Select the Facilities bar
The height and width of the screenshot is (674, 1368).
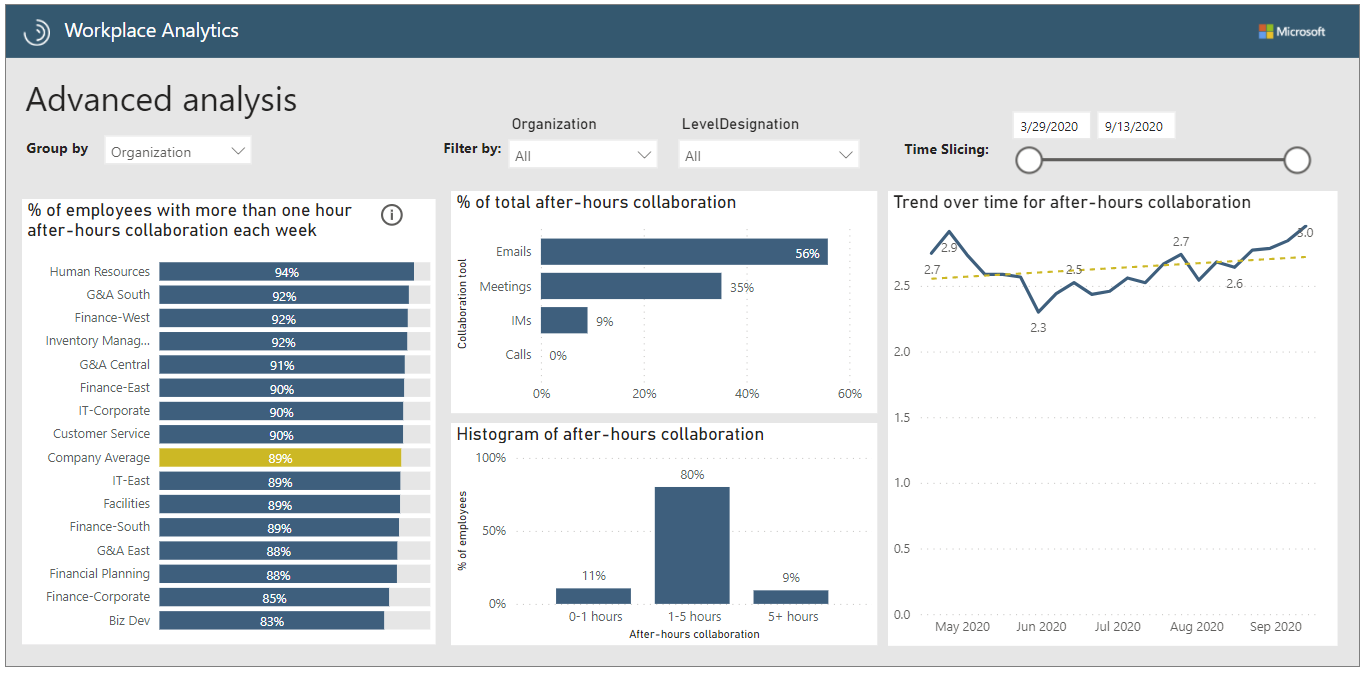click(279, 504)
